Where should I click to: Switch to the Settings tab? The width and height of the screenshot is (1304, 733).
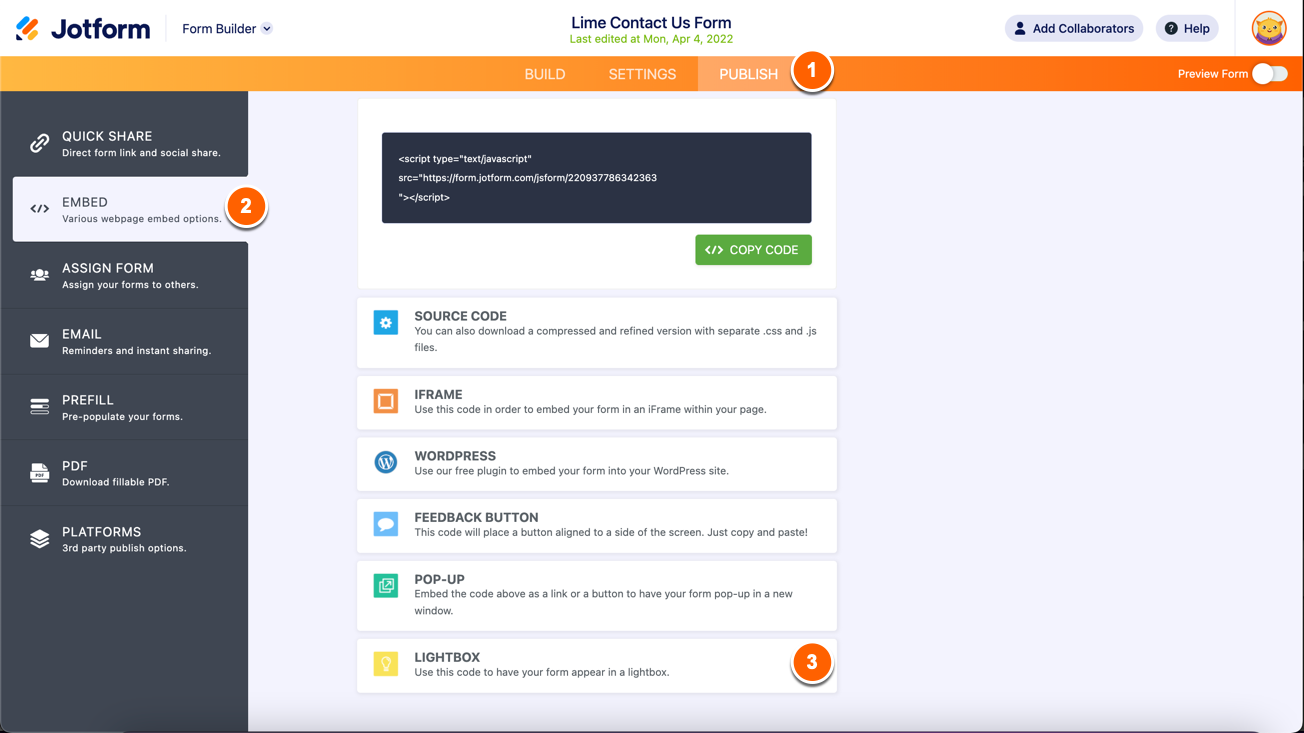[x=642, y=74]
